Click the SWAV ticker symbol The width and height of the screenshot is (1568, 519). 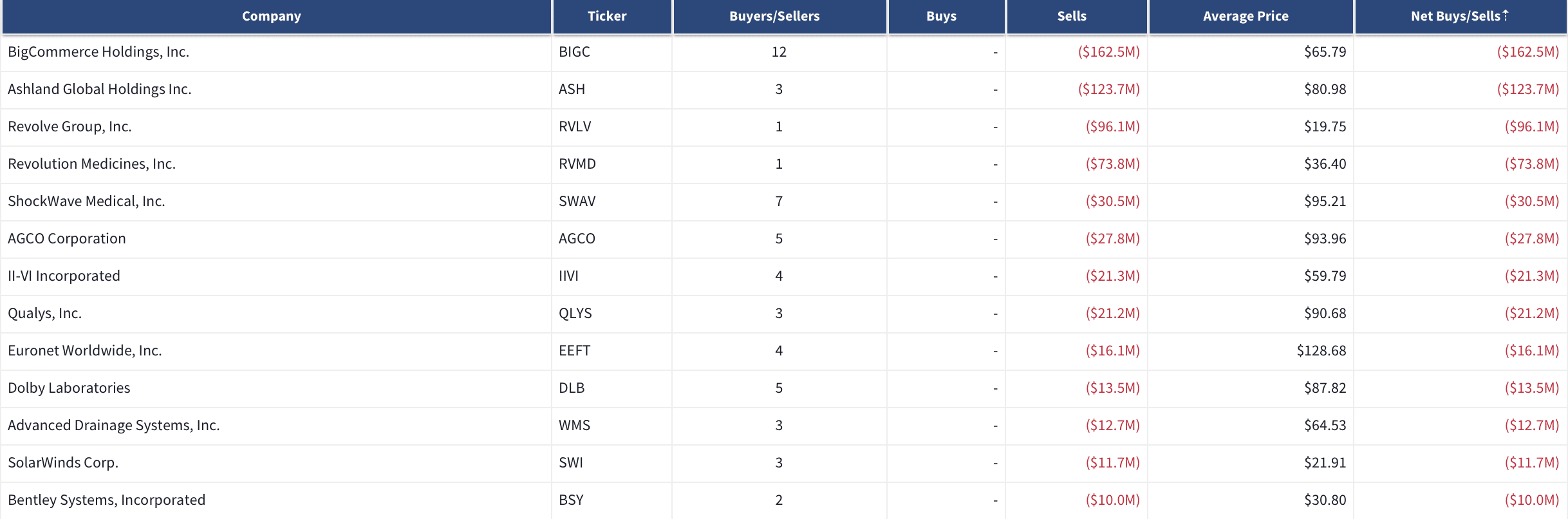point(577,202)
